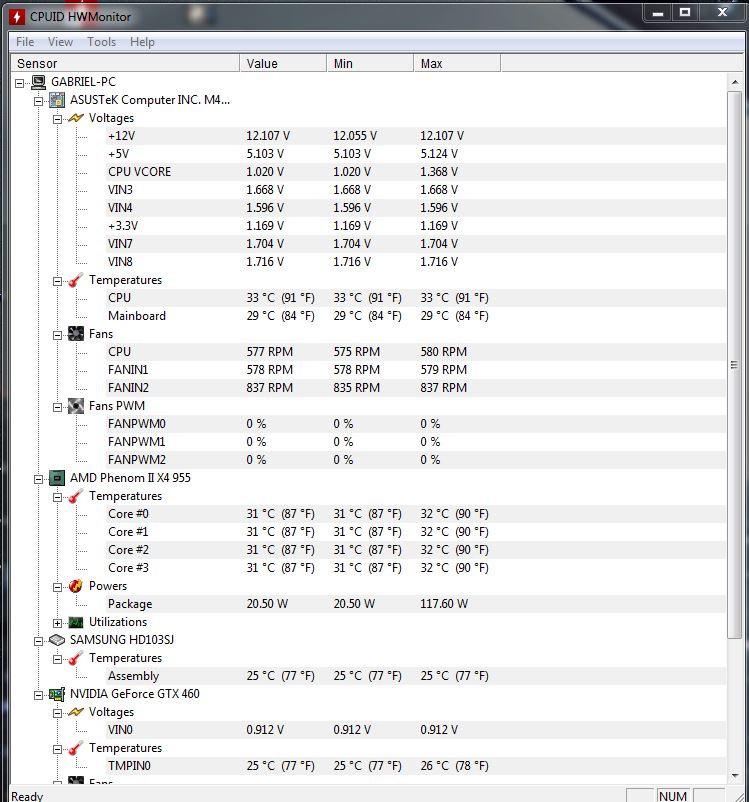The image size is (749, 802).
Task: Select the Assembly temperature row
Action: coord(415,676)
